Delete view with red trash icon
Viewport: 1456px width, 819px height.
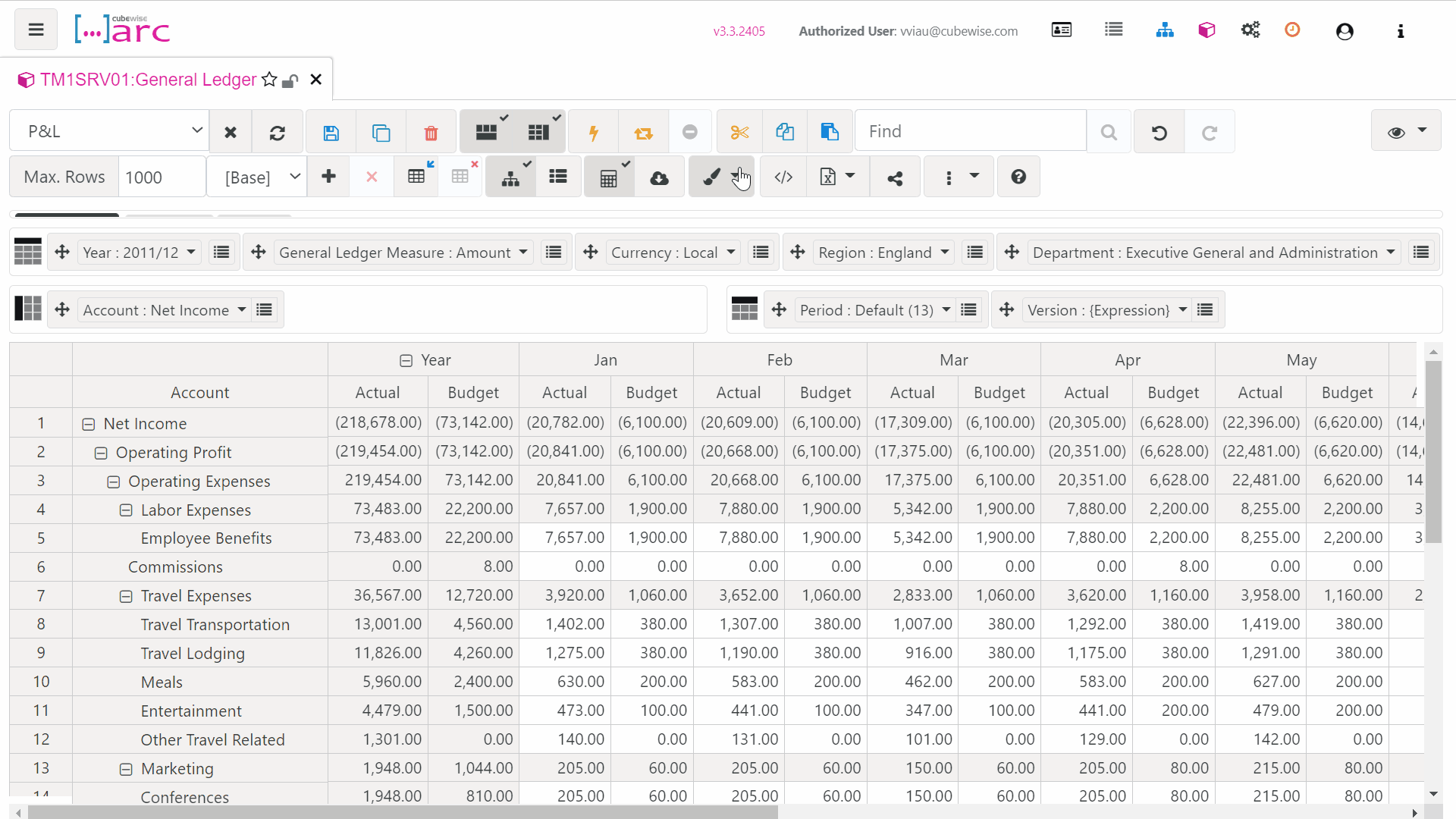click(x=431, y=133)
